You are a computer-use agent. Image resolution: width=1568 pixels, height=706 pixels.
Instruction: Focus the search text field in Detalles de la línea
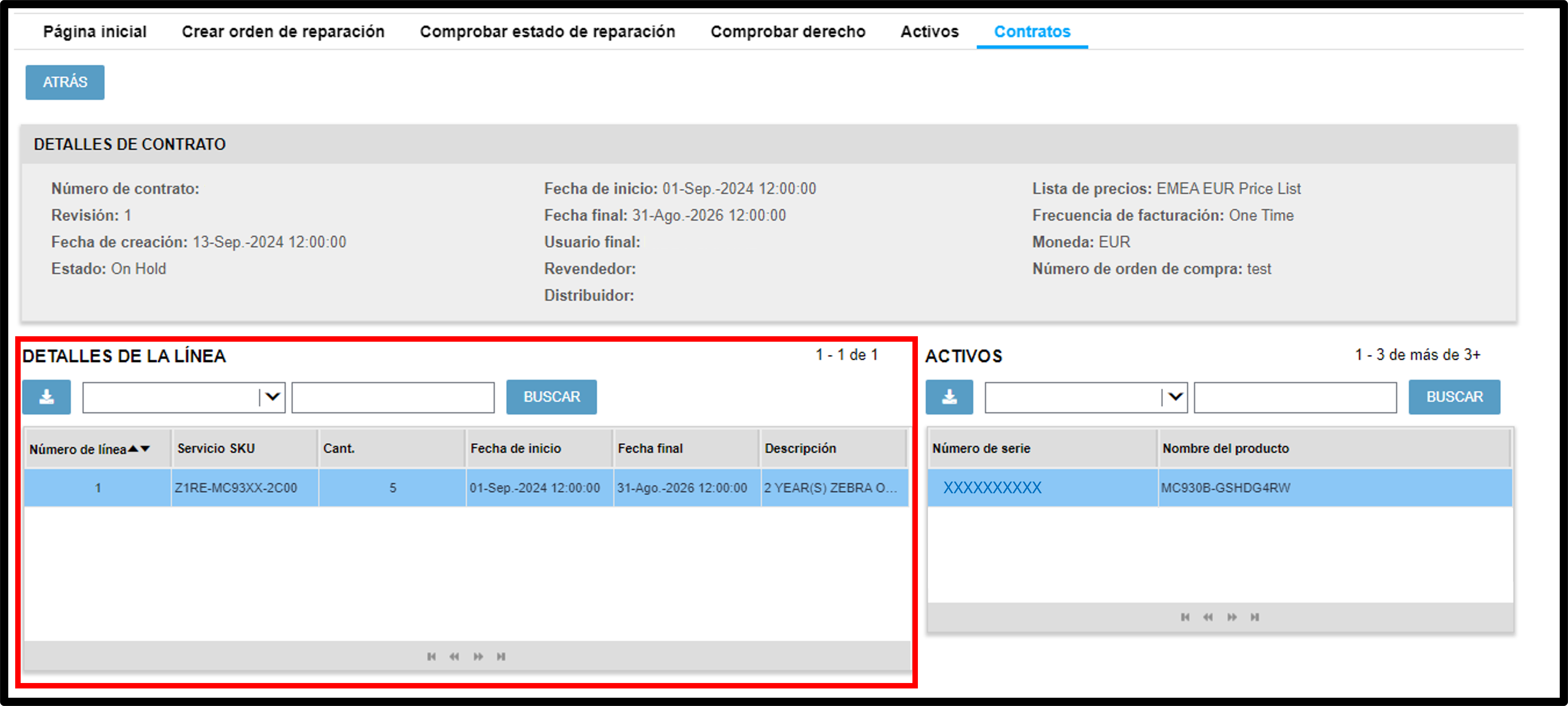coord(393,397)
